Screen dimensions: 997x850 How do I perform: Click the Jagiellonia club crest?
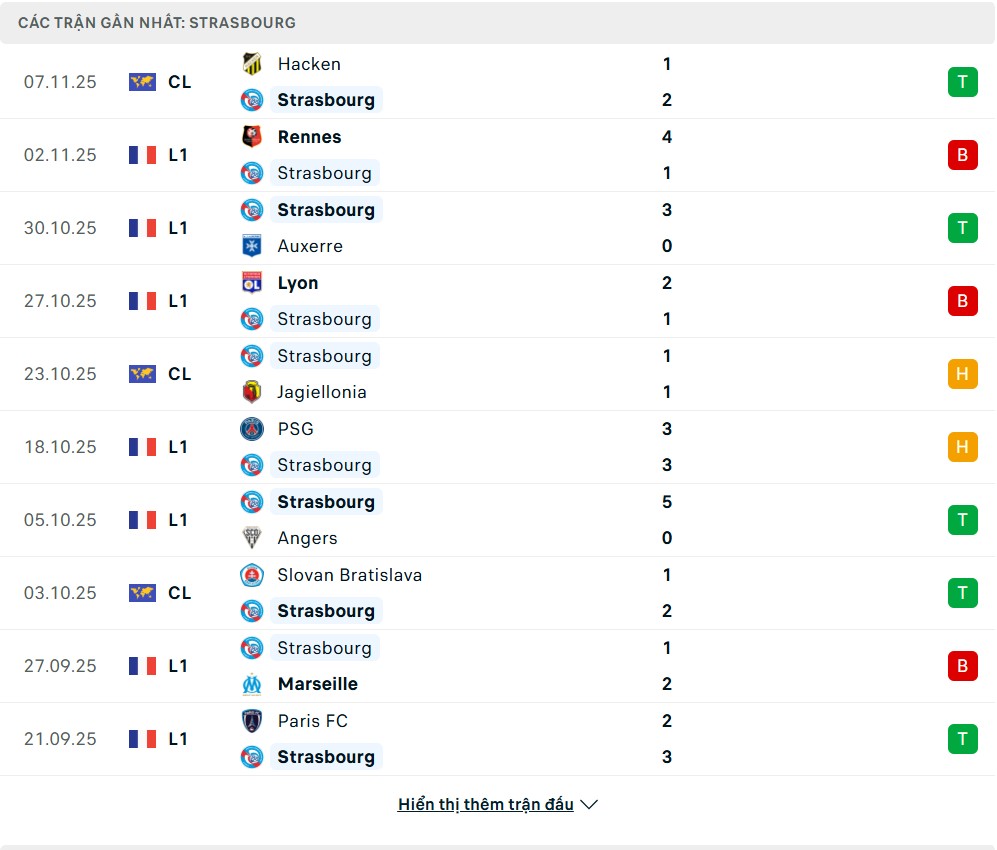click(252, 392)
